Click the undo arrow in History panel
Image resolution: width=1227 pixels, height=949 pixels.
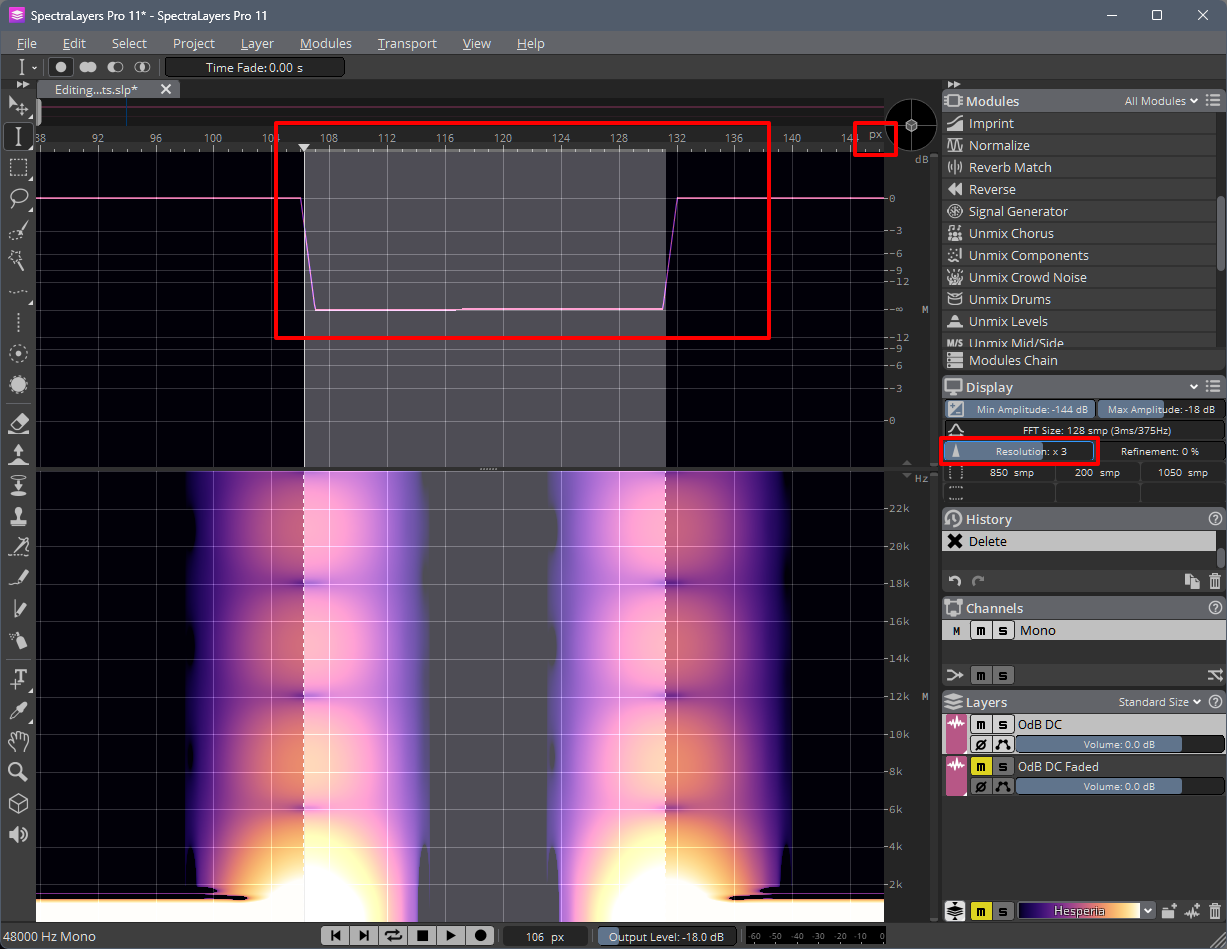(x=955, y=581)
